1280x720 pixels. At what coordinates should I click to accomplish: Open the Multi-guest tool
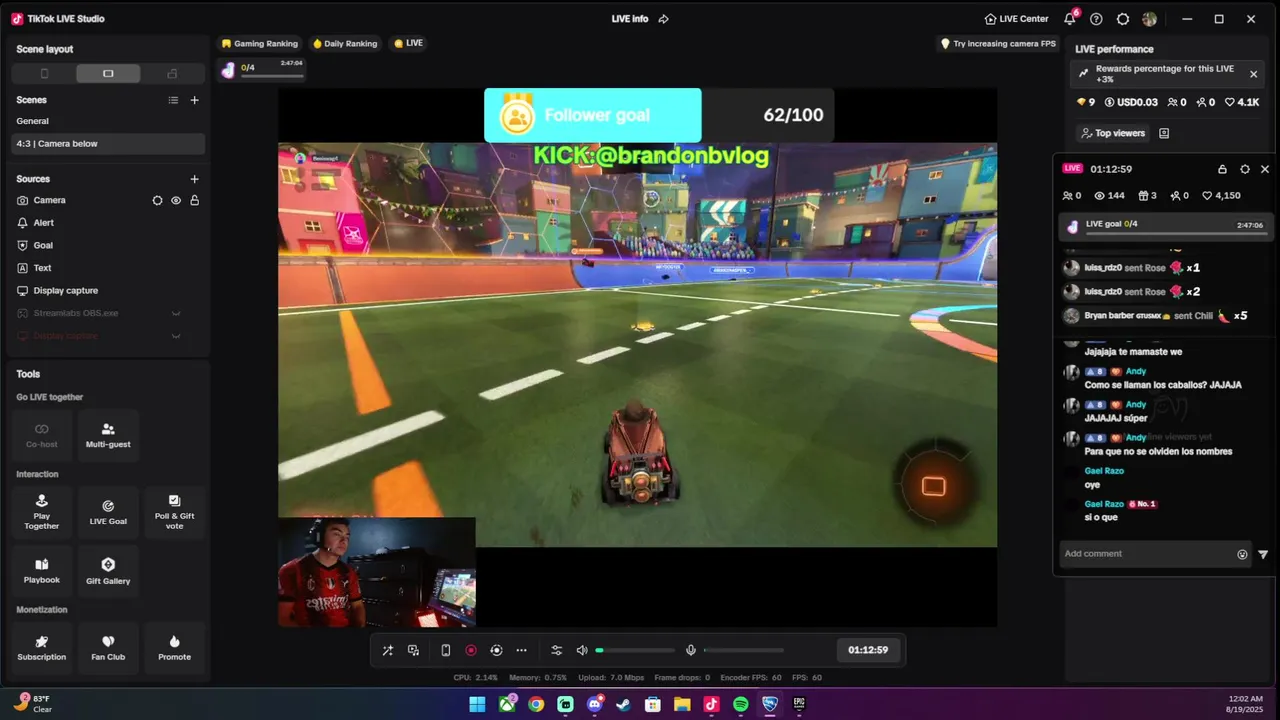[x=108, y=435]
